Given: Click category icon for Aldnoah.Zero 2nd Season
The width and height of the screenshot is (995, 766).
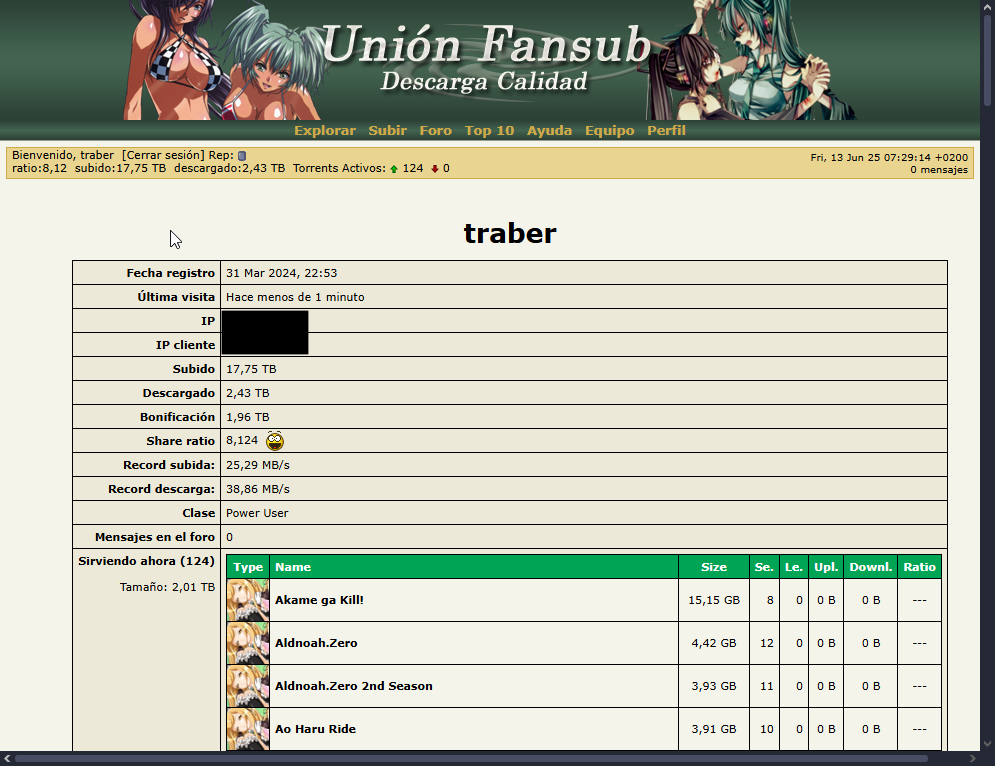Looking at the screenshot, I should point(248,686).
